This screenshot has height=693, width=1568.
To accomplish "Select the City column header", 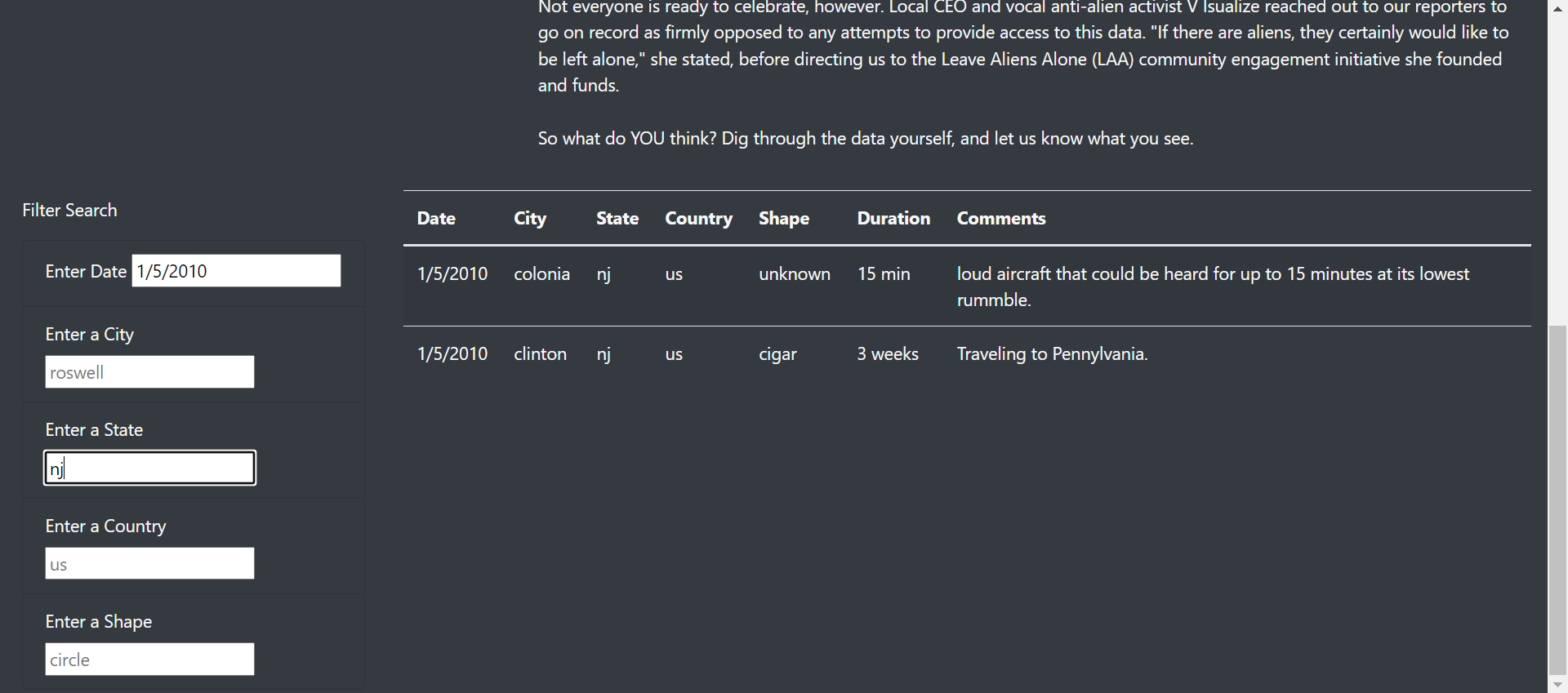I will (x=529, y=218).
